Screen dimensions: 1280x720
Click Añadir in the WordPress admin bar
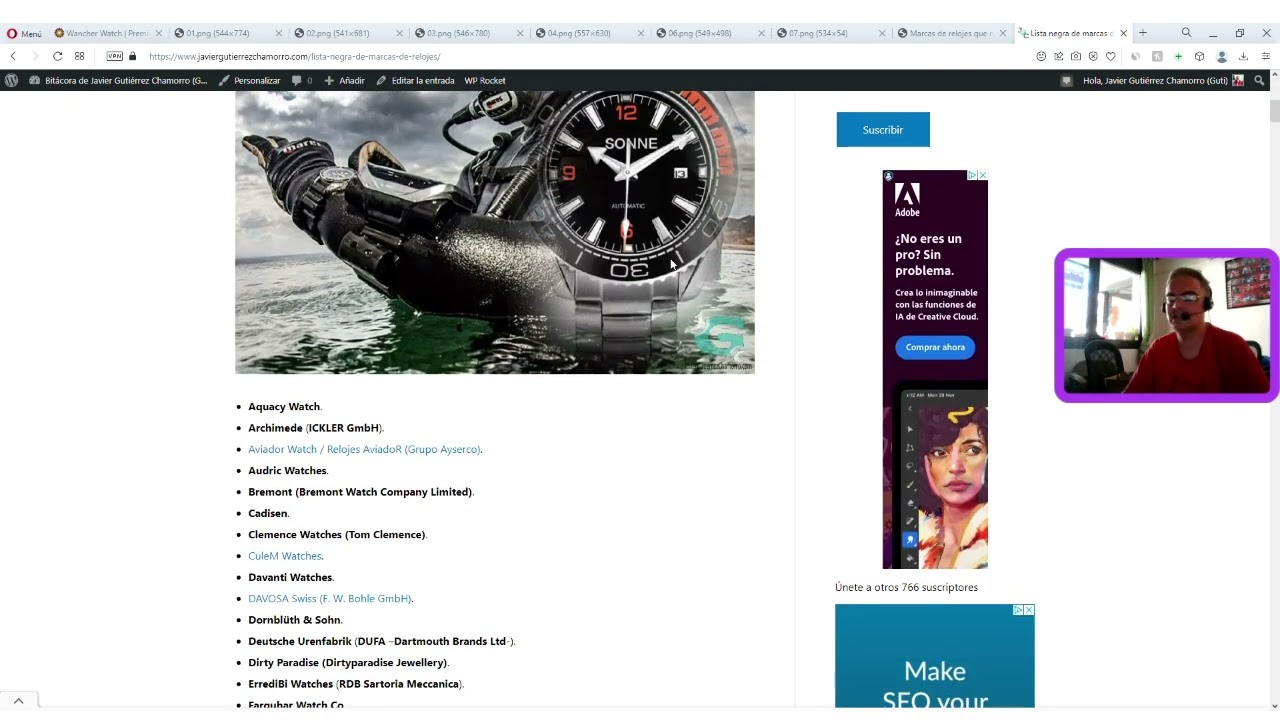(x=345, y=80)
